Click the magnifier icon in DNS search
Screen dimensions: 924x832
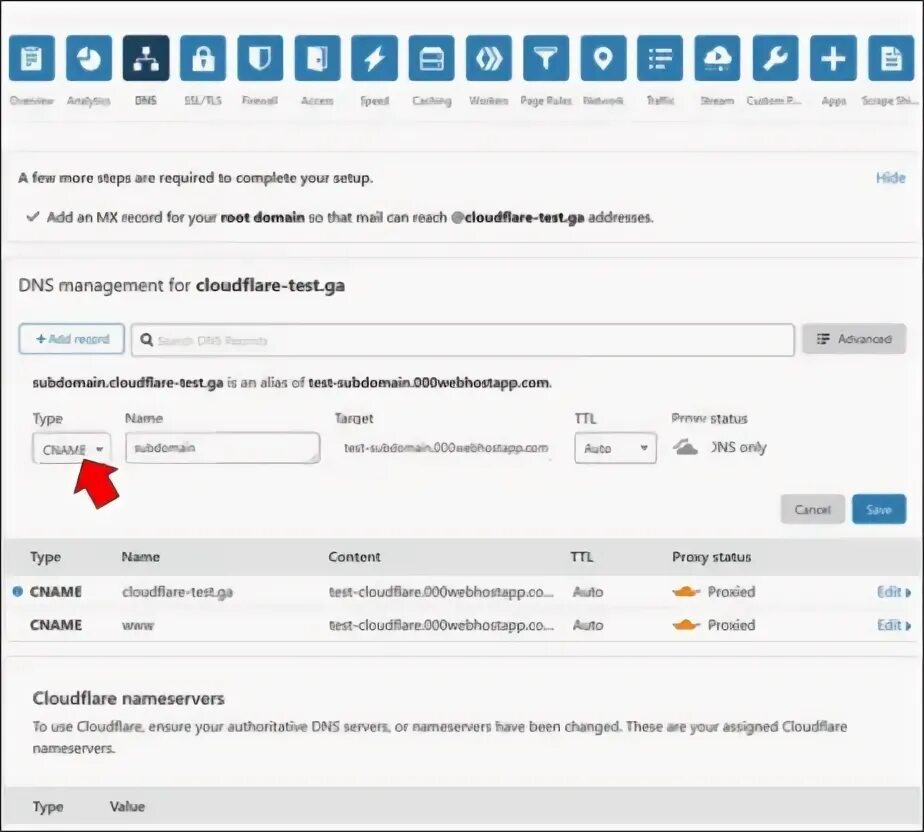point(147,340)
